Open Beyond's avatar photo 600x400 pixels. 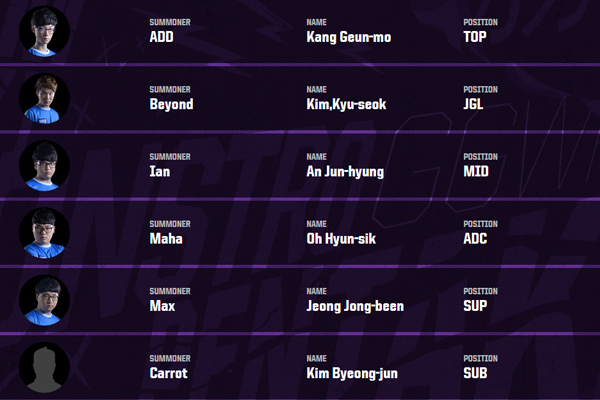pos(44,98)
